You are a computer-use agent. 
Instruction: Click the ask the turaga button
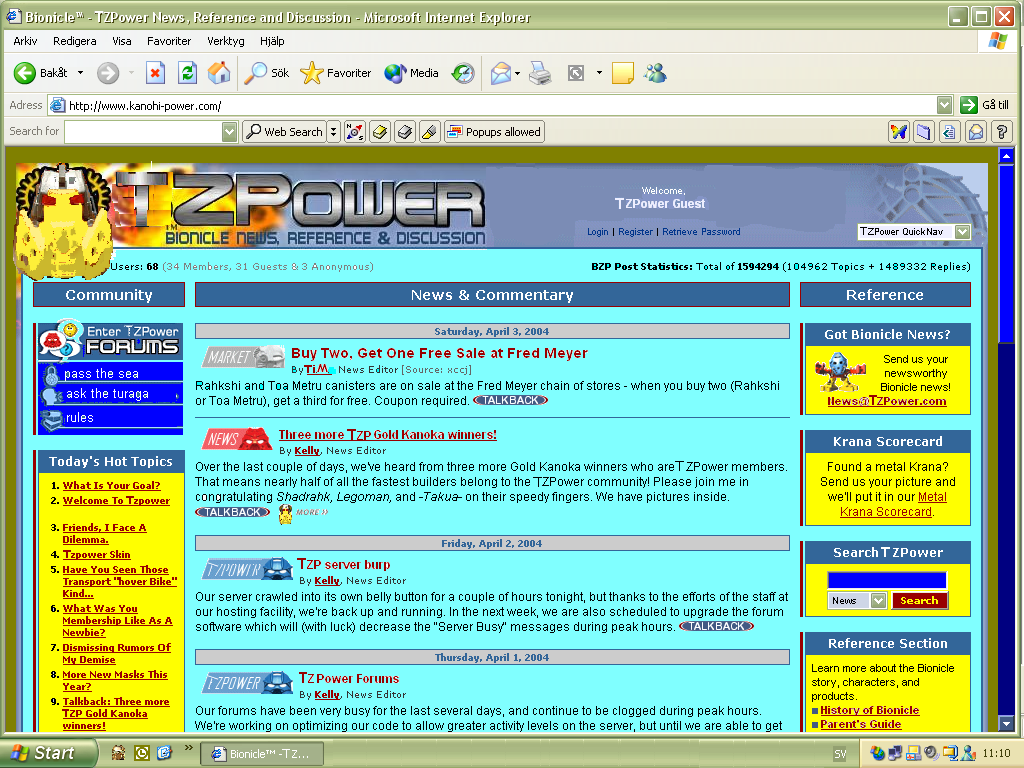(x=110, y=394)
